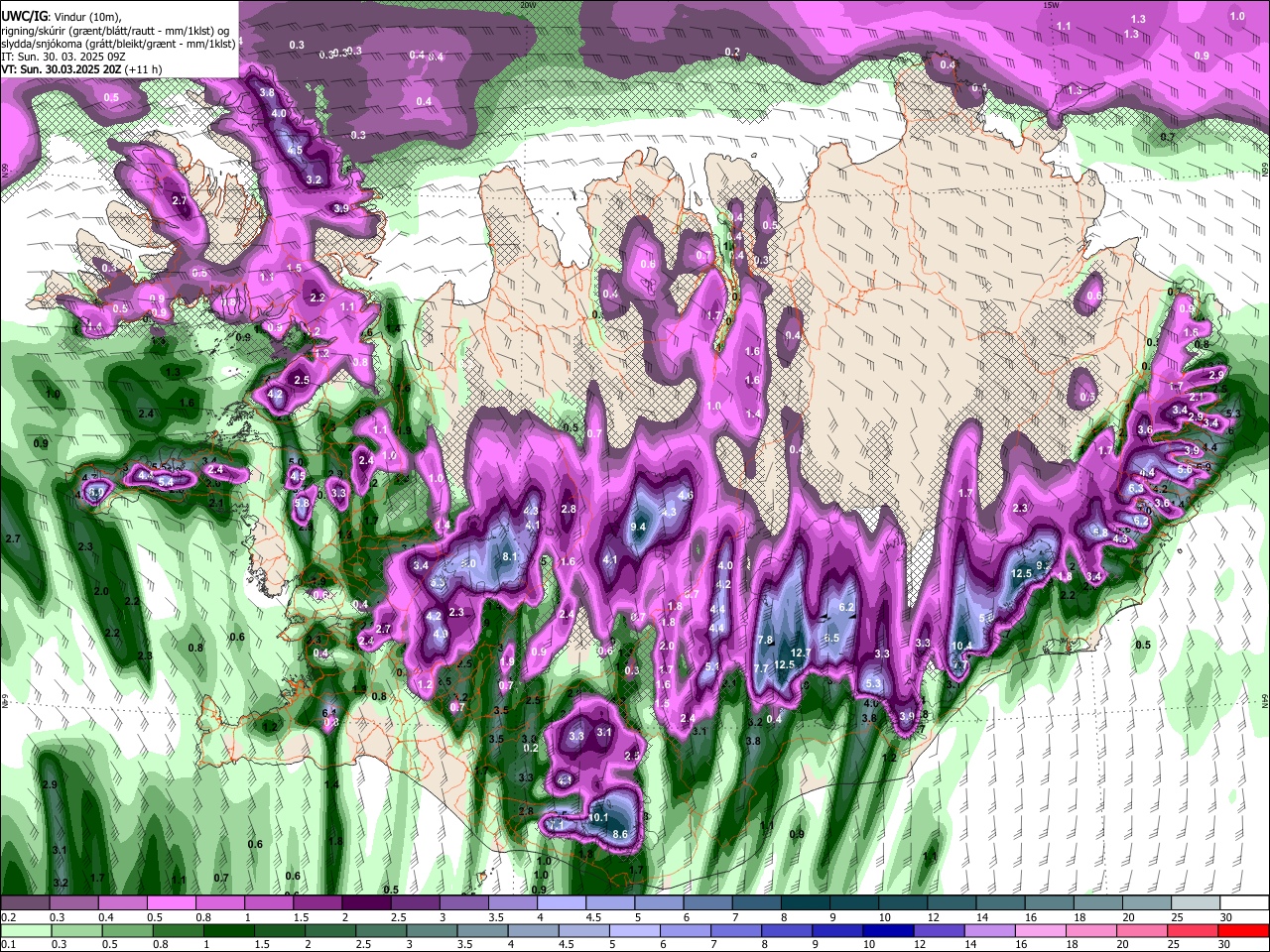The image size is (1270, 952).
Task: Pick the palest green first swatch of rain scale
Action: [25, 930]
